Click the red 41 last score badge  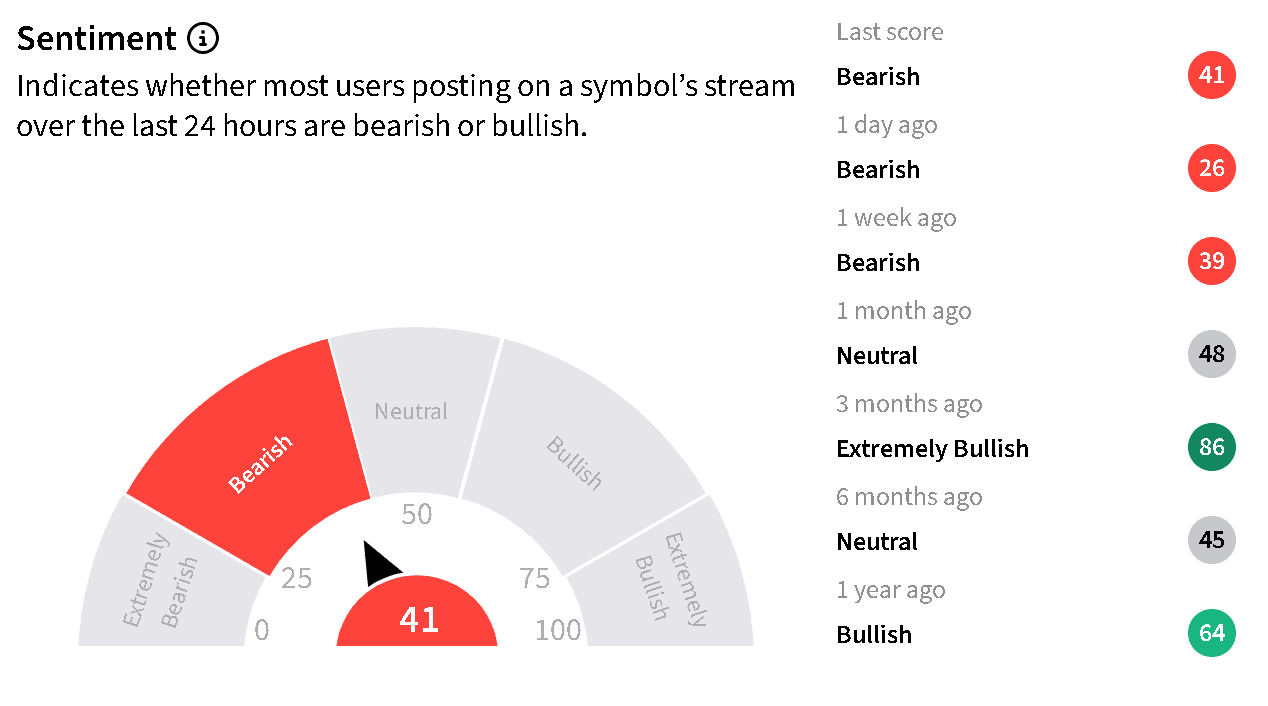pos(1212,76)
